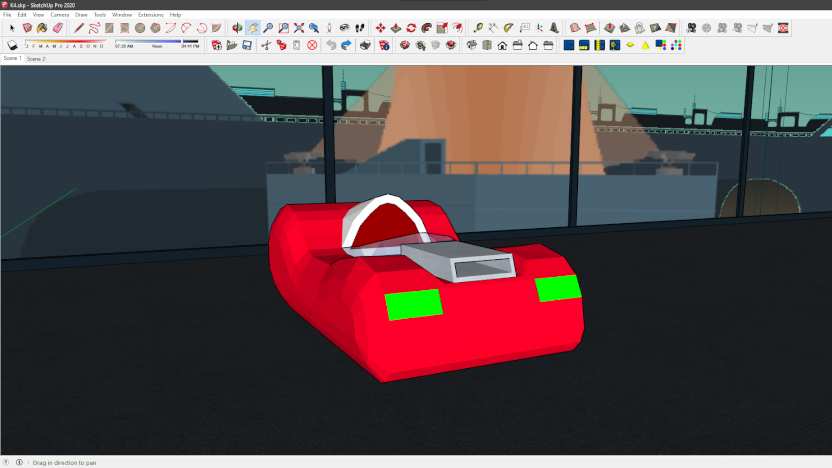Screen dimensions: 832x468
Task: Switch to the Scene 1 tab
Action: pyautogui.click(x=12, y=58)
